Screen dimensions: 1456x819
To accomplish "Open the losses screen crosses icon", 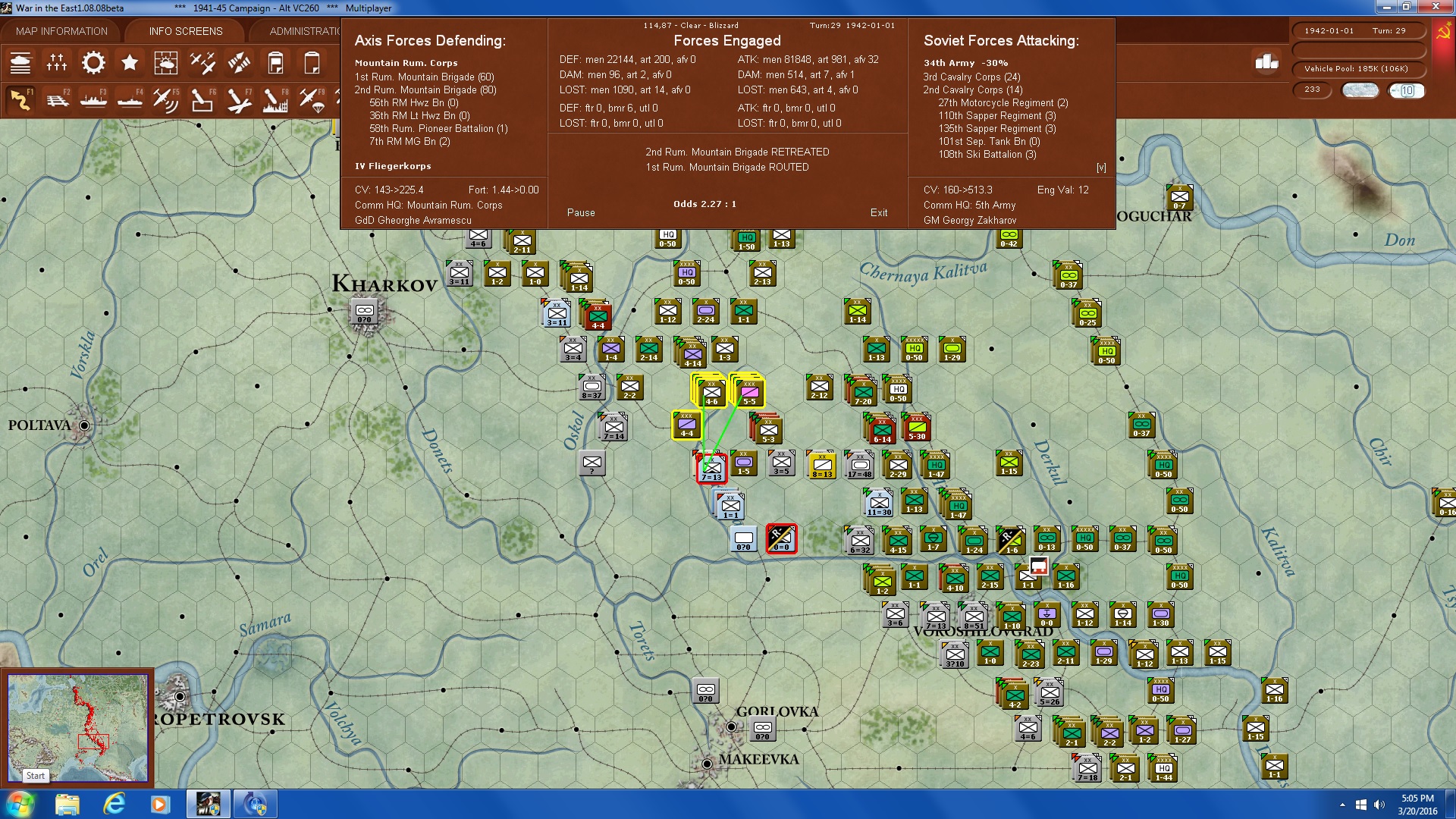I will tap(57, 63).
